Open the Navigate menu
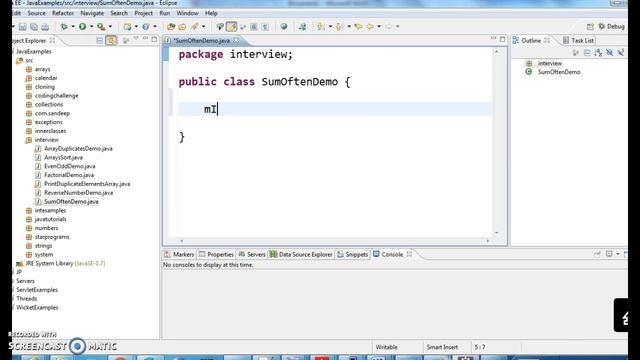The width and height of the screenshot is (640, 360). click(92, 13)
